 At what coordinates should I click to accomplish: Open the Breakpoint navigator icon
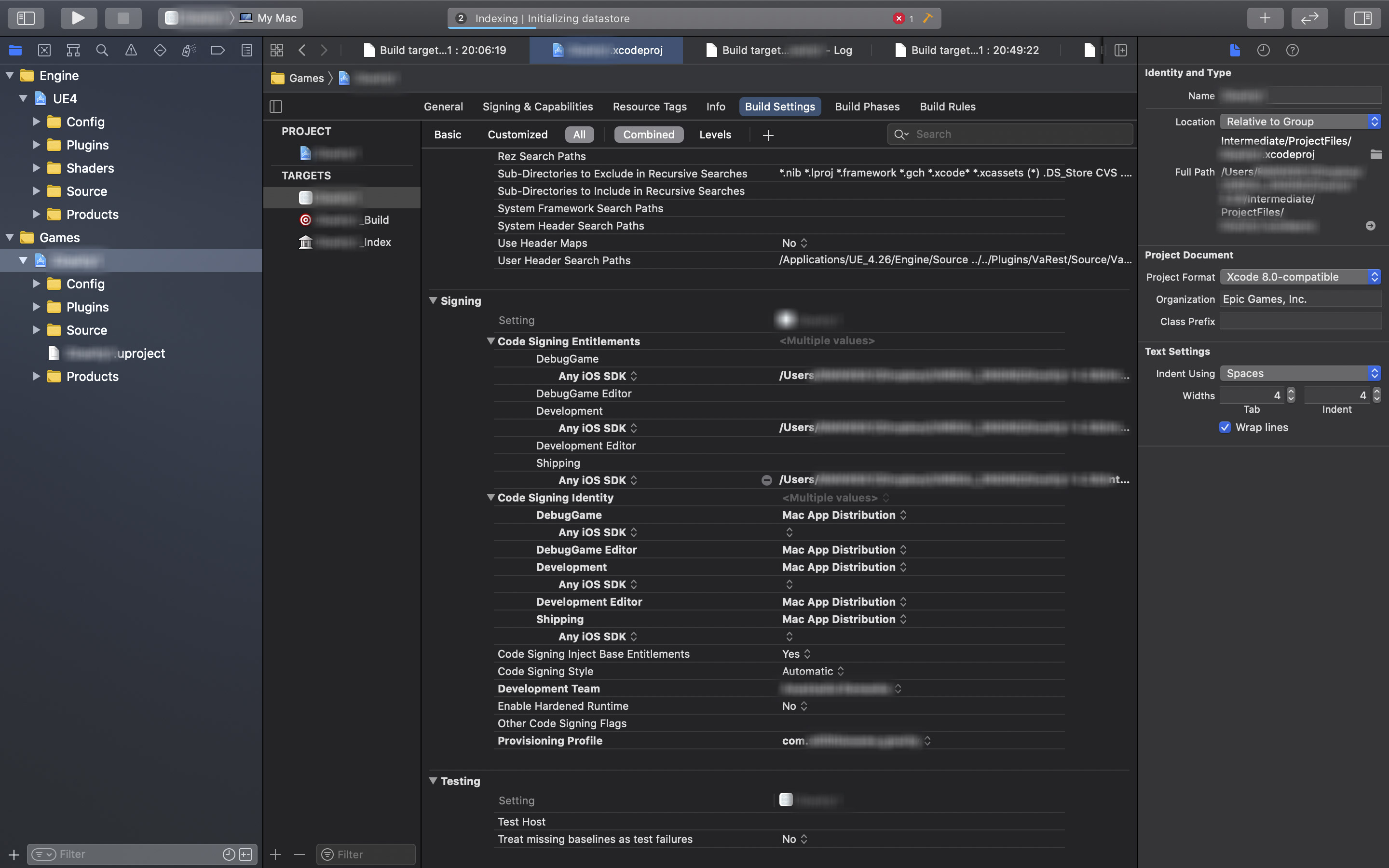[218, 51]
